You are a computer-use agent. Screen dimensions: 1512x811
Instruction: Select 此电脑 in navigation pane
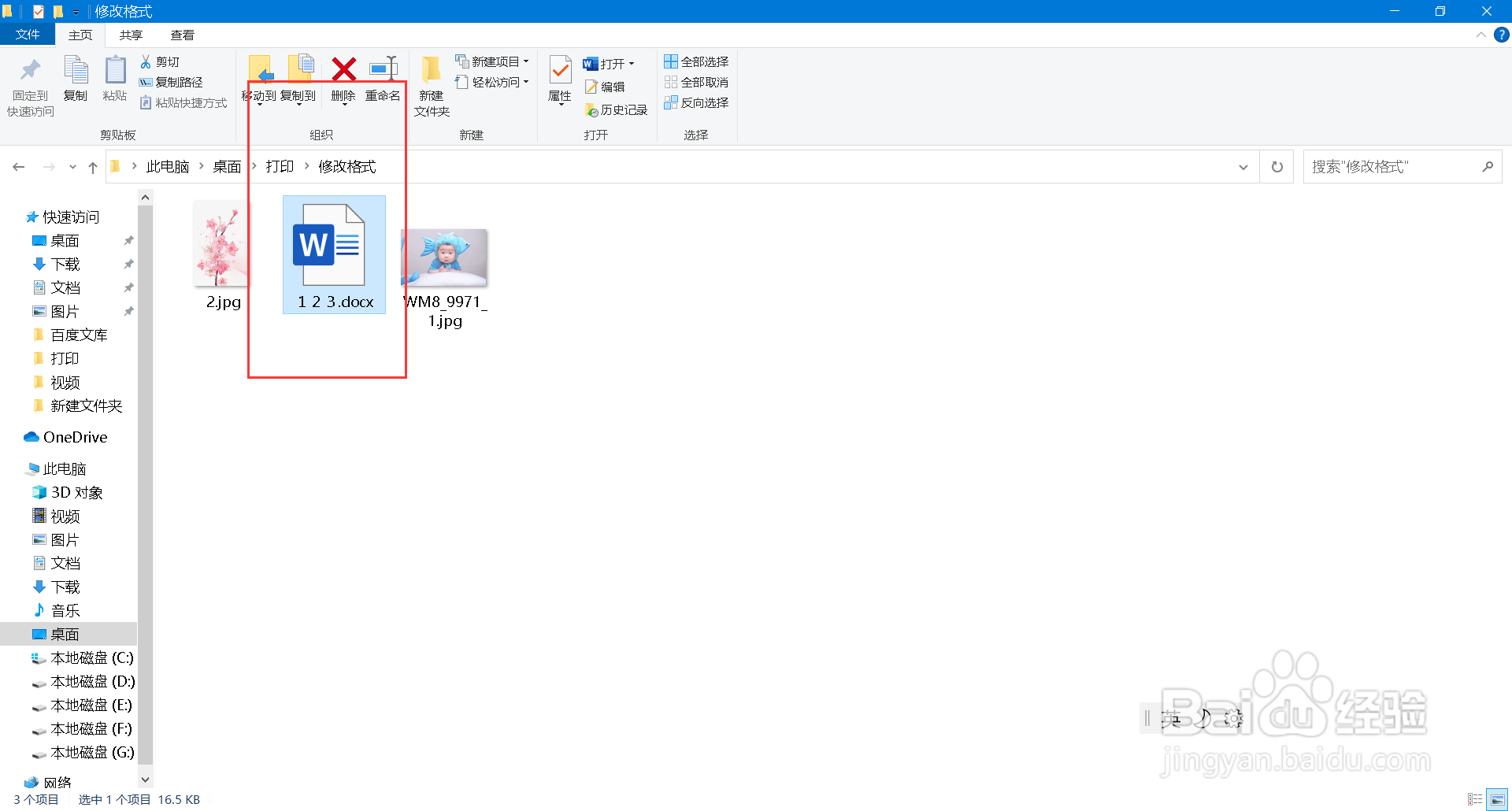(x=65, y=468)
